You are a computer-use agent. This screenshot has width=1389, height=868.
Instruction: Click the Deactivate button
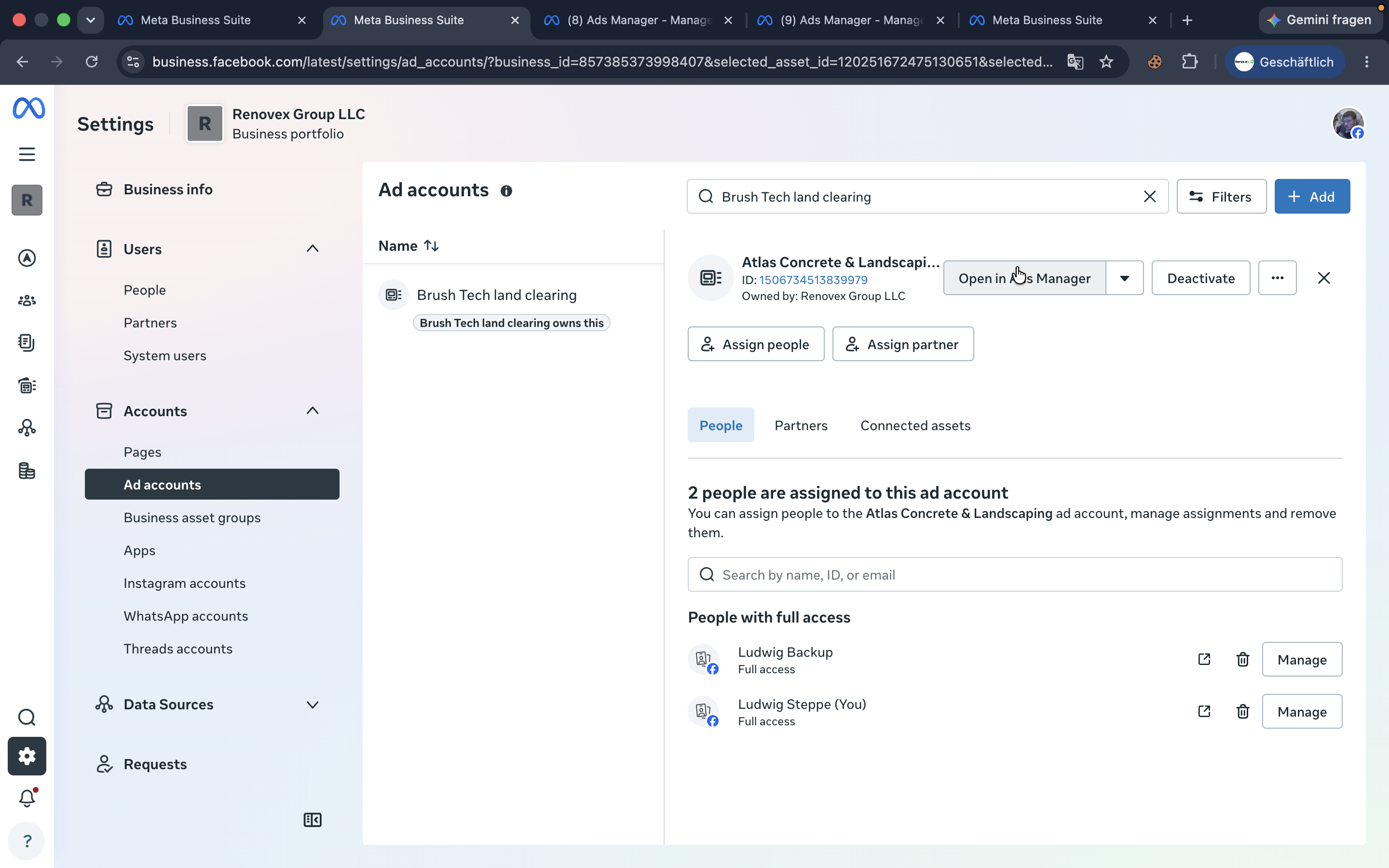(1201, 278)
